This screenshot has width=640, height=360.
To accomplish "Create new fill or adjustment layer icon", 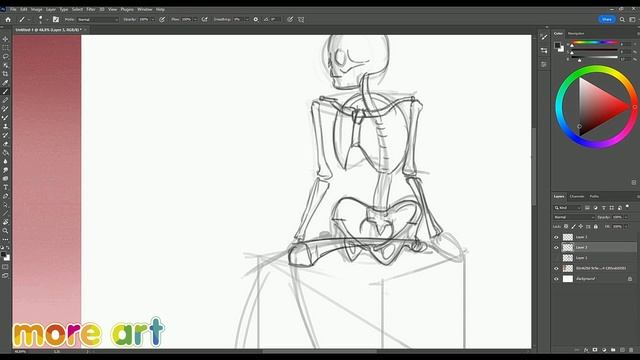I will pos(604,350).
